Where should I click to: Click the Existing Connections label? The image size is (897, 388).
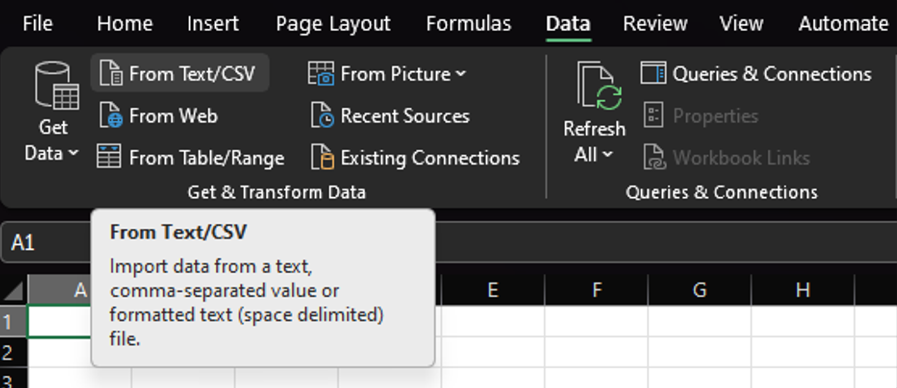[x=430, y=157]
